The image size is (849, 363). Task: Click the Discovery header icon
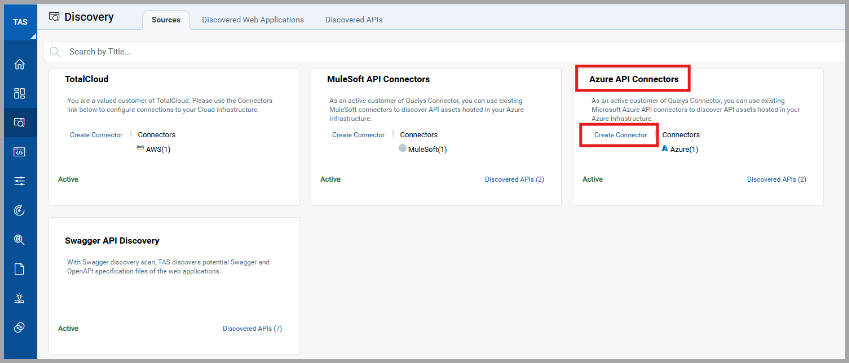pos(54,17)
